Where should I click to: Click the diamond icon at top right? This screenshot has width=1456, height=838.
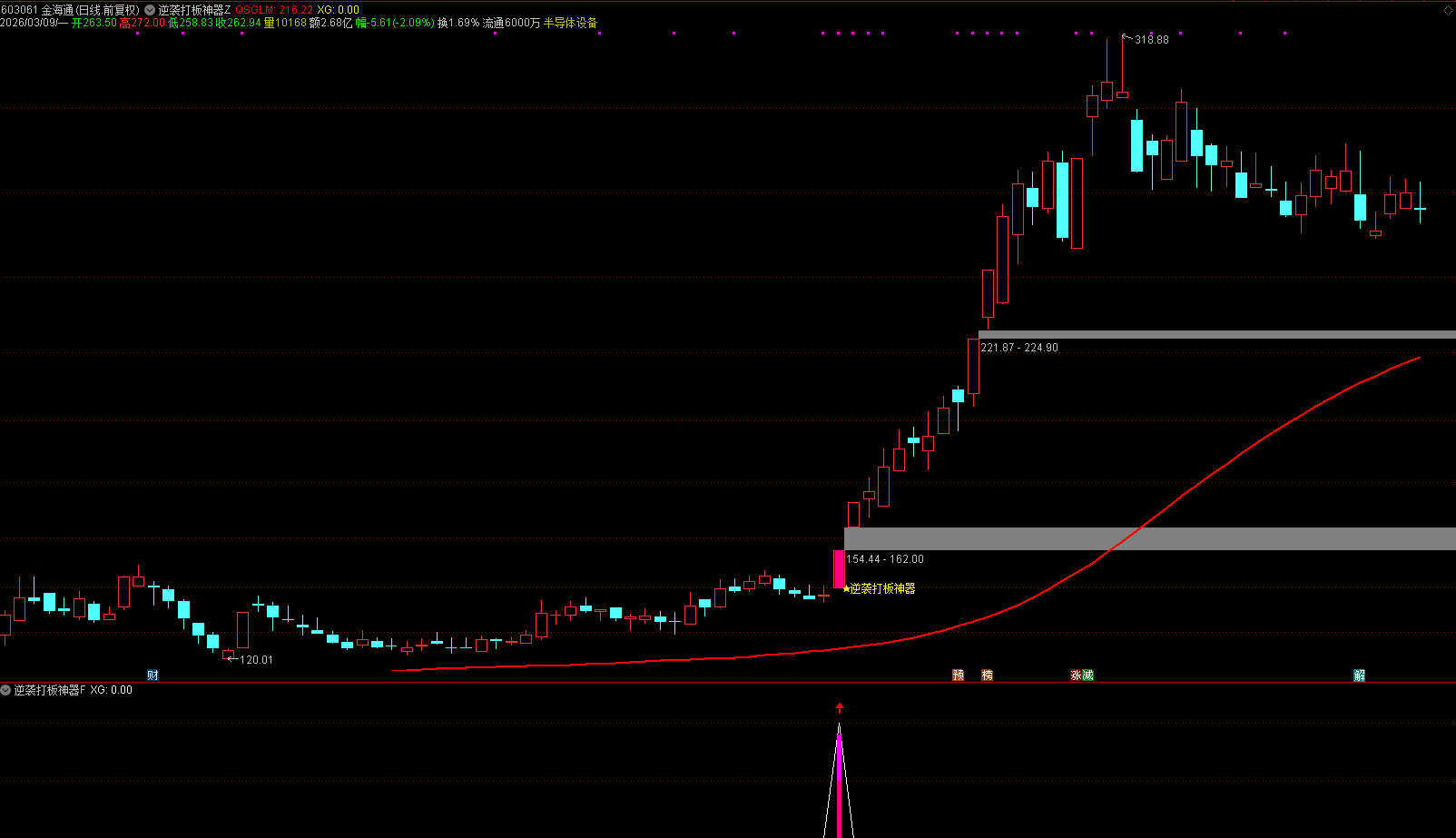click(x=1448, y=10)
